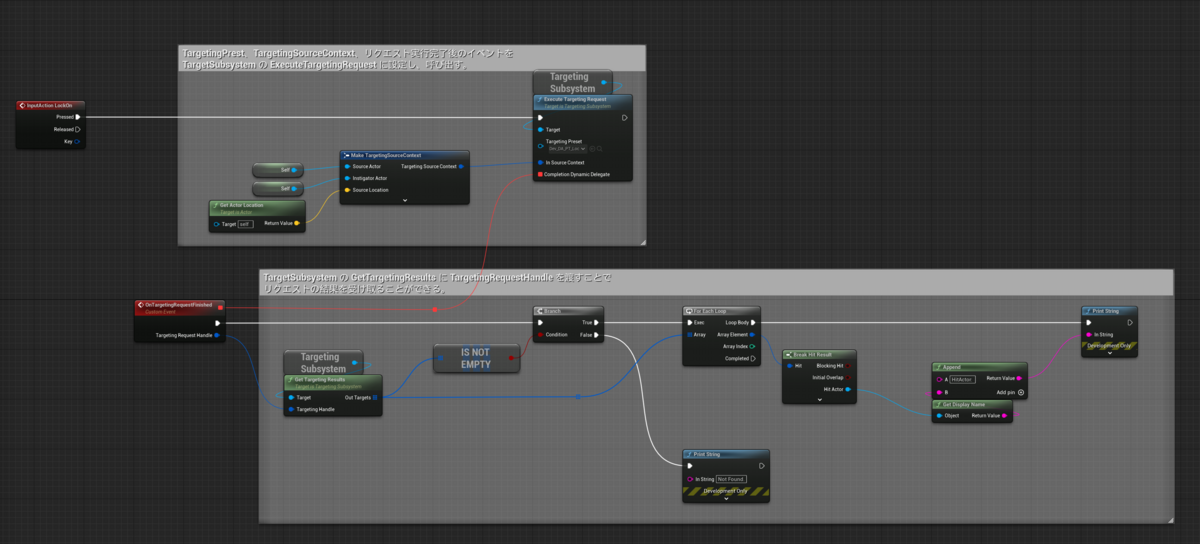Screen dimensions: 1200x544
Task: Expand the Print String node wired to Append
Action: (1109, 353)
